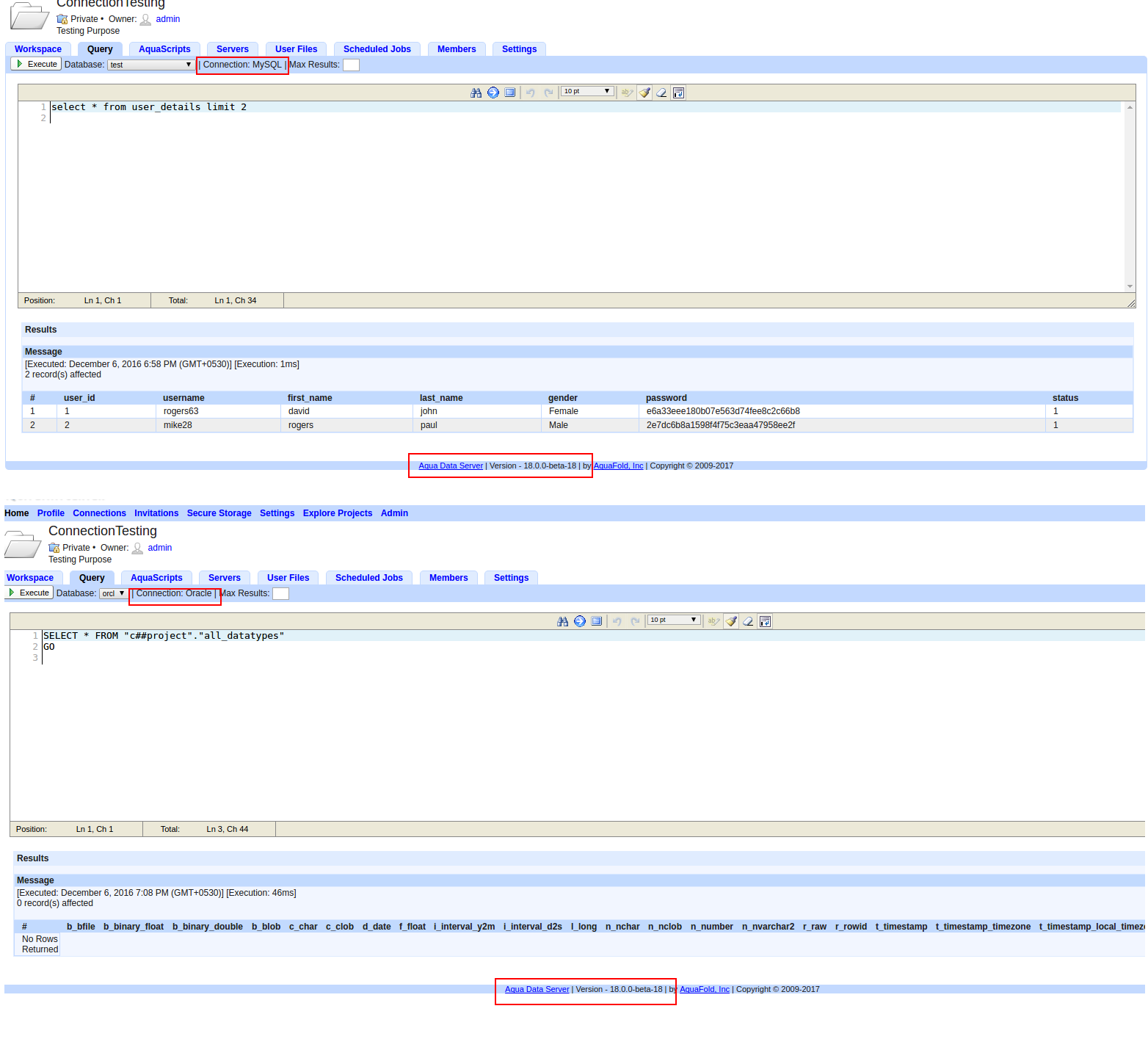Viewport: 1148px width, 1050px height.
Task: Click the syntax highlight brush icon in Oracle editor
Action: pos(731,621)
